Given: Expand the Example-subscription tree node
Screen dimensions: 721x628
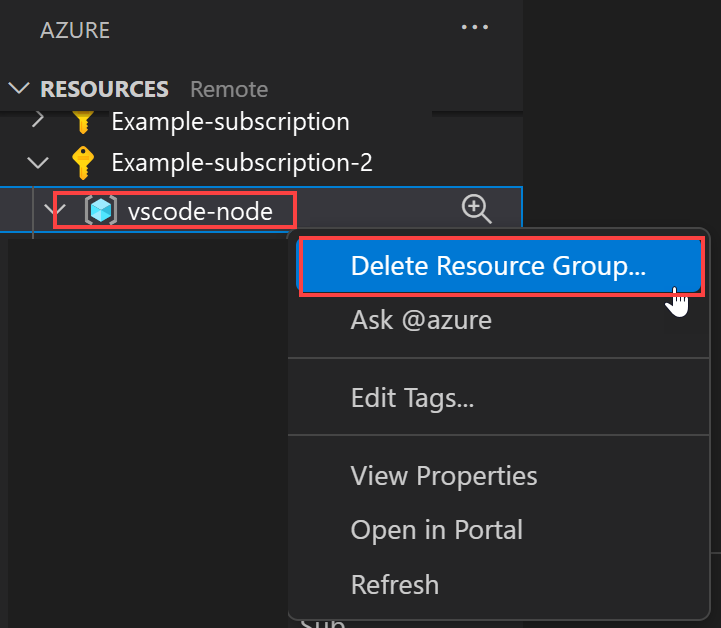Looking at the screenshot, I should coord(39,122).
